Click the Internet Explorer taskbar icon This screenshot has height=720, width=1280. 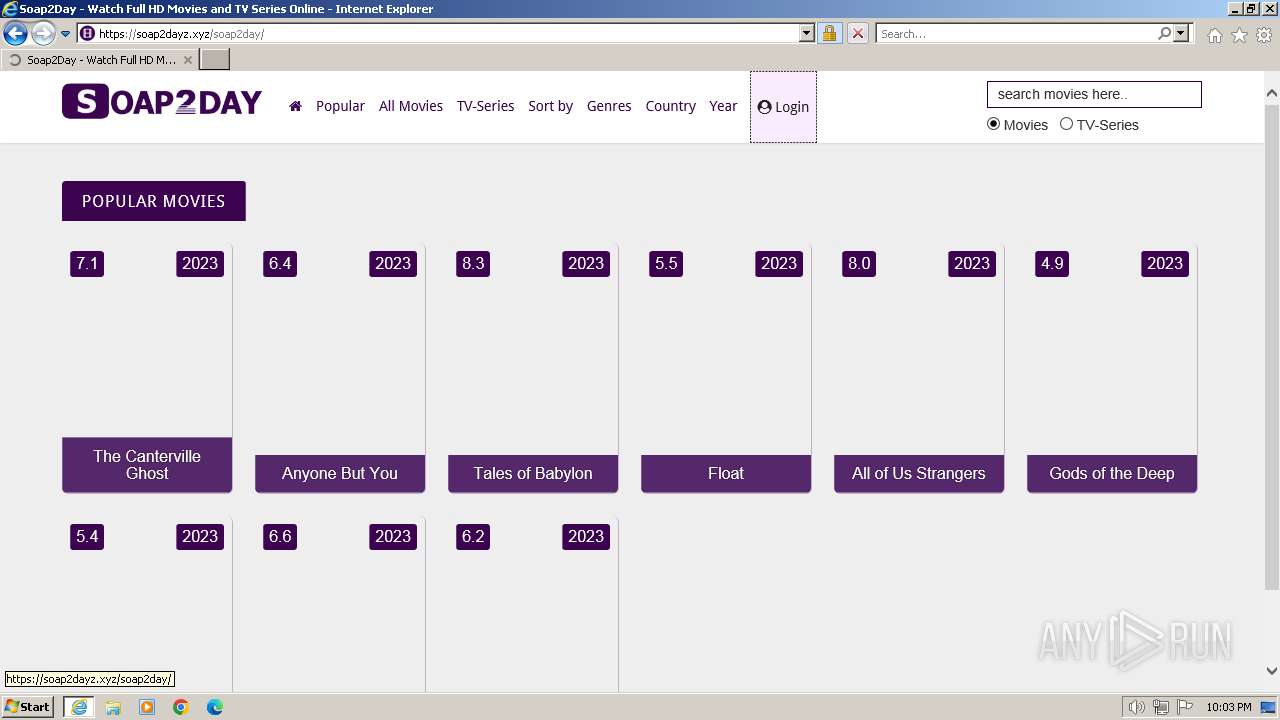click(x=79, y=707)
